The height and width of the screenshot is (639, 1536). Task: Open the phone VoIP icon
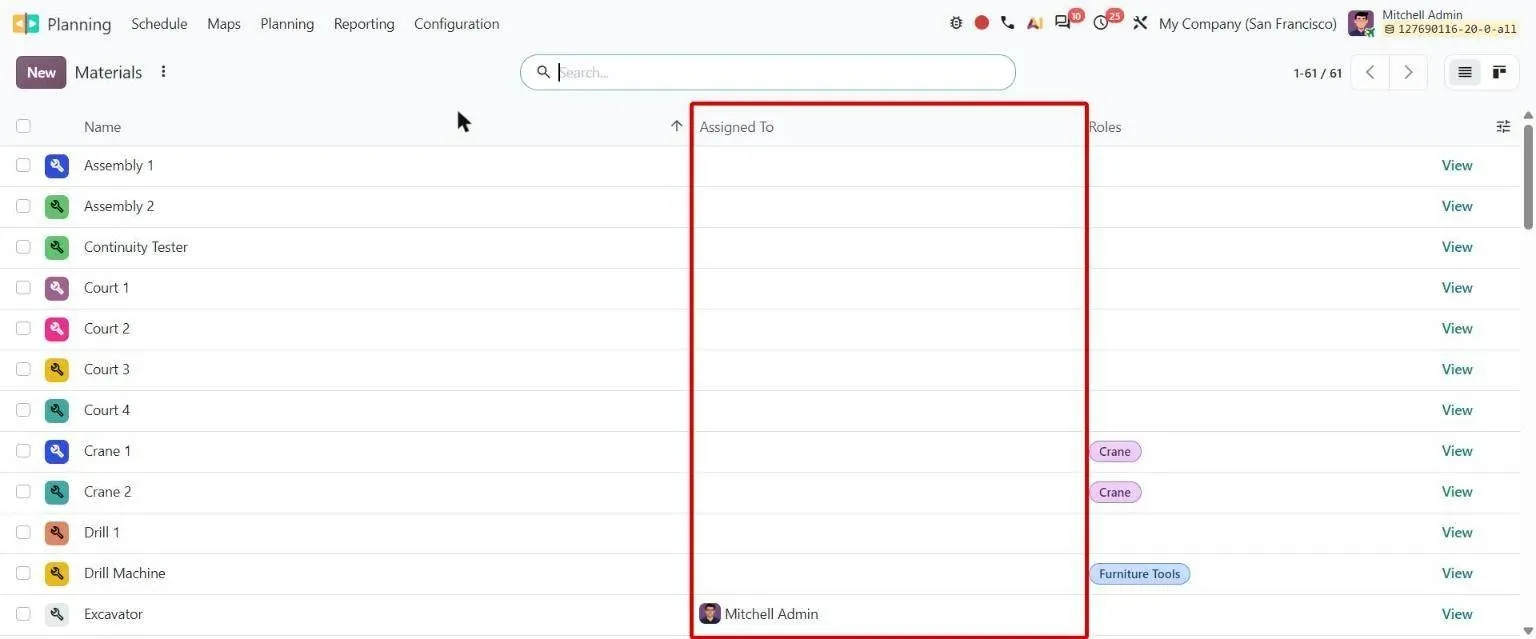pos(1007,23)
